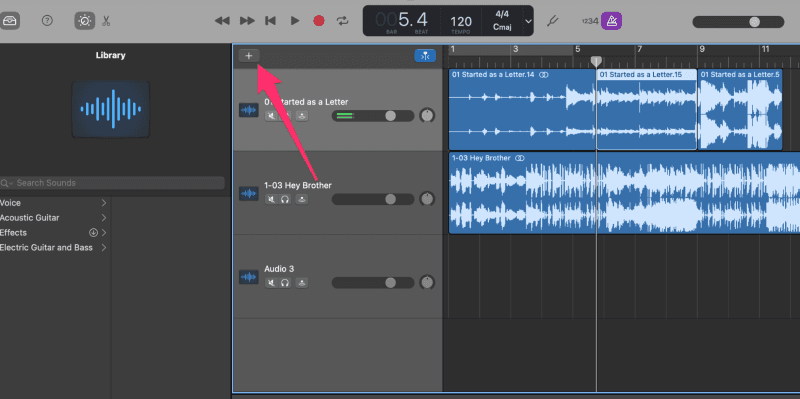The width and height of the screenshot is (800, 399).
Task: Select the 1-03 Hey Brother audio region
Action: [x=624, y=193]
